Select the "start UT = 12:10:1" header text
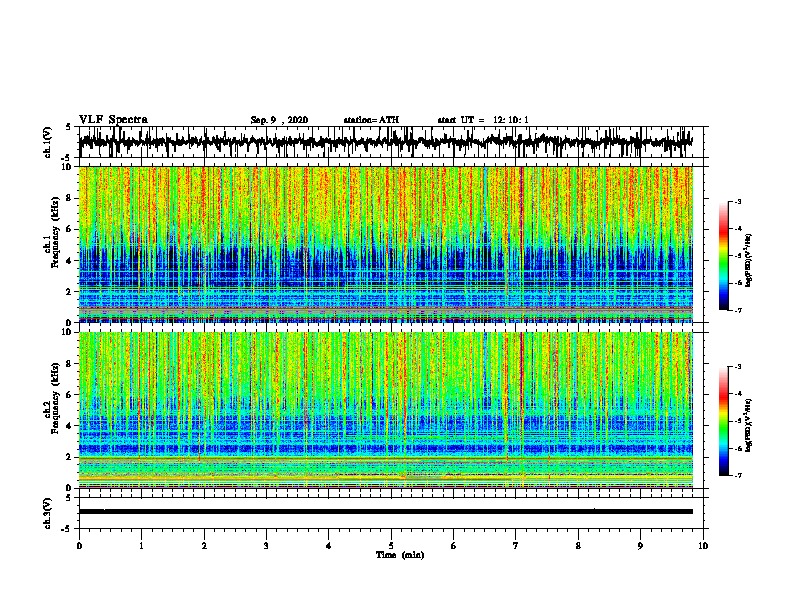This screenshot has width=792, height=612. [x=483, y=120]
